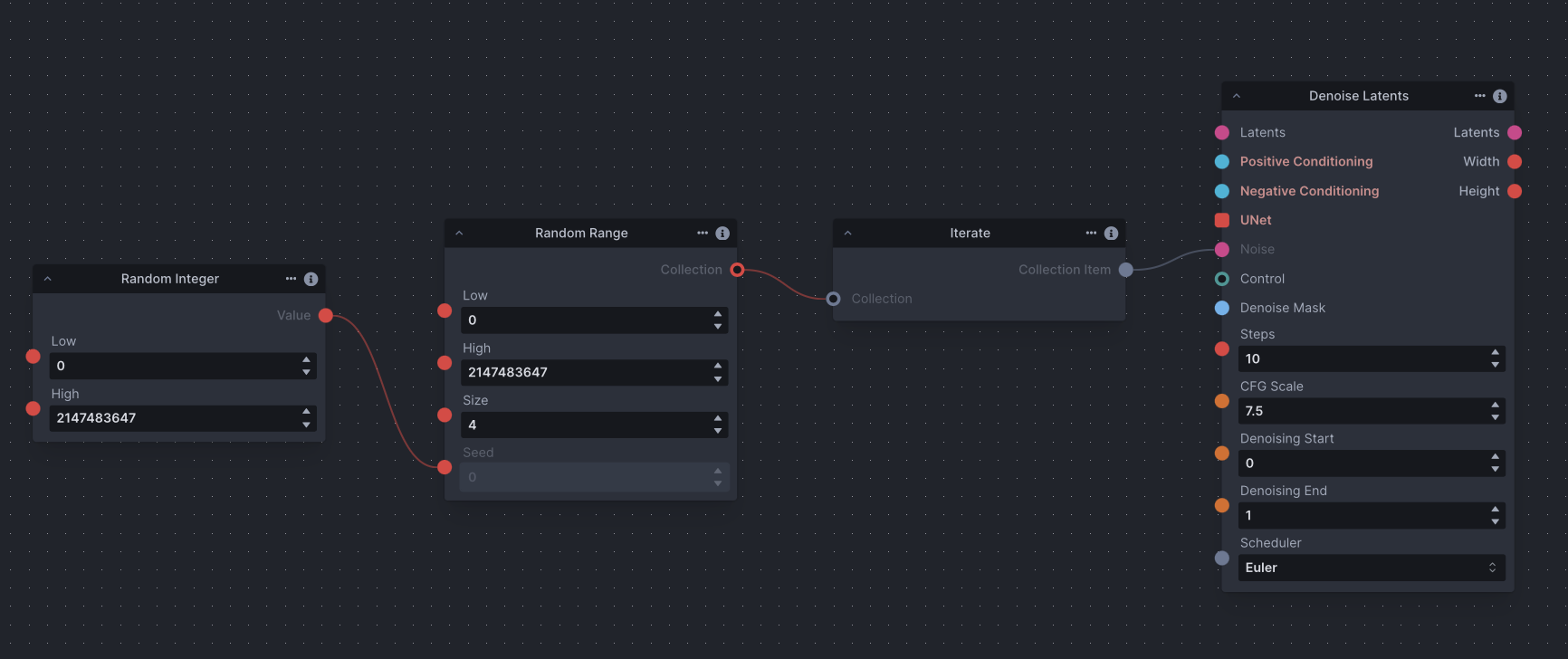The height and width of the screenshot is (659, 1568).
Task: Click the Control input handle
Action: pyautogui.click(x=1222, y=279)
